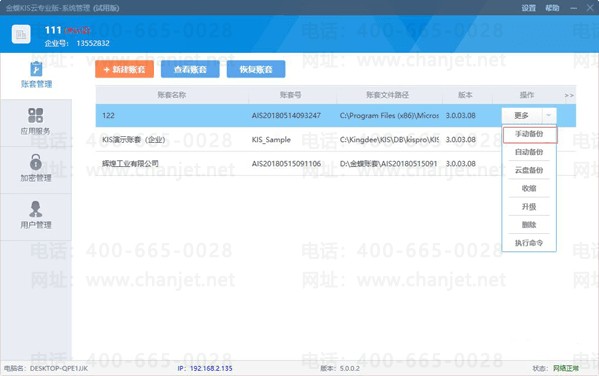Click the 查看账套 button

click(190, 69)
